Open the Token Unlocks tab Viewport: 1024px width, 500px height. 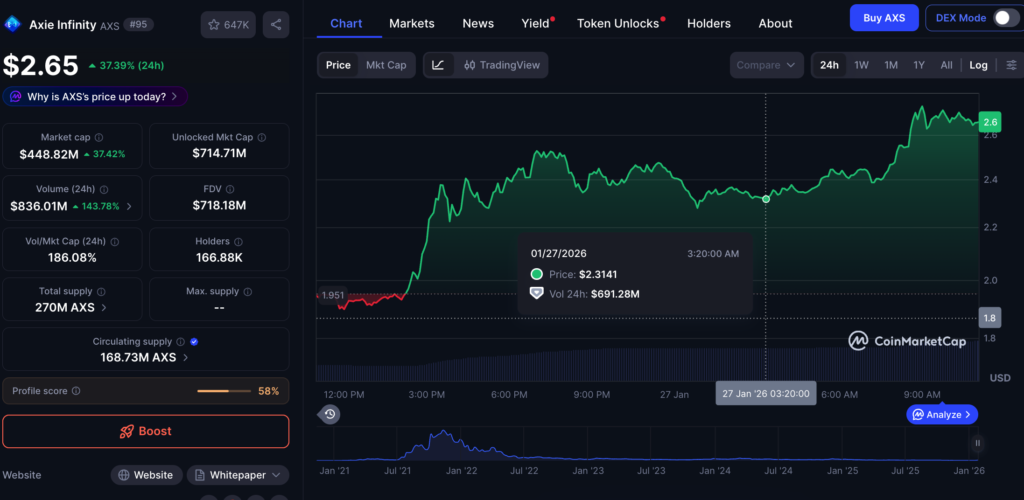click(618, 23)
